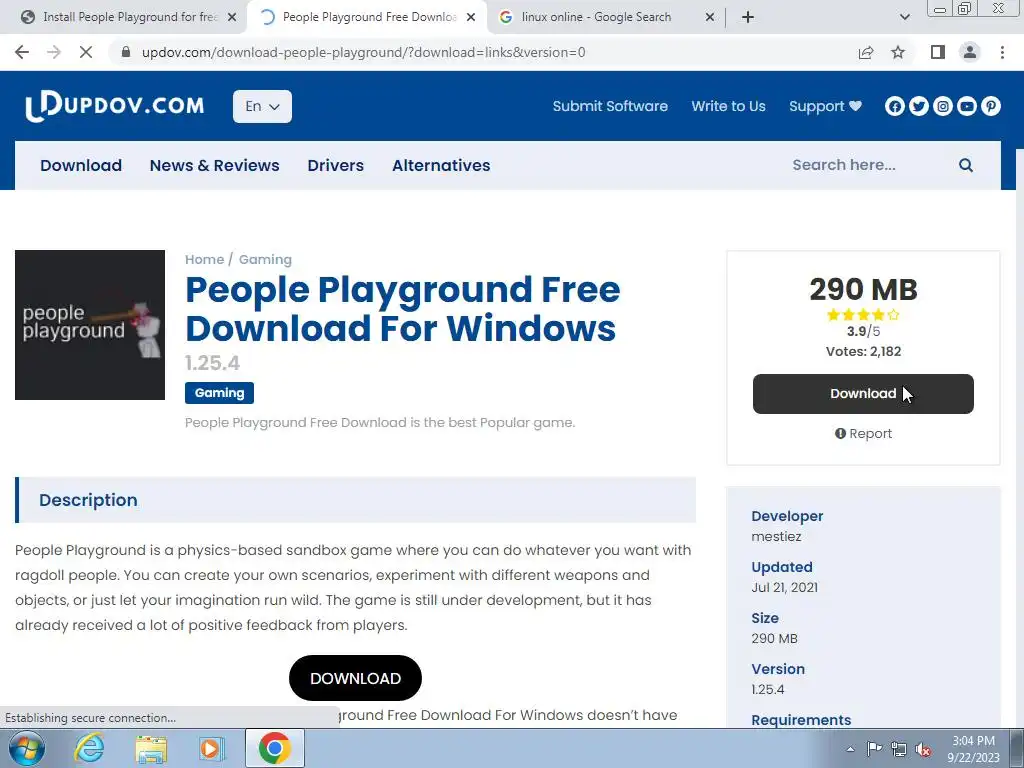The width and height of the screenshot is (1024, 768).
Task: Open Updov Pinterest page icon
Action: coord(991,106)
